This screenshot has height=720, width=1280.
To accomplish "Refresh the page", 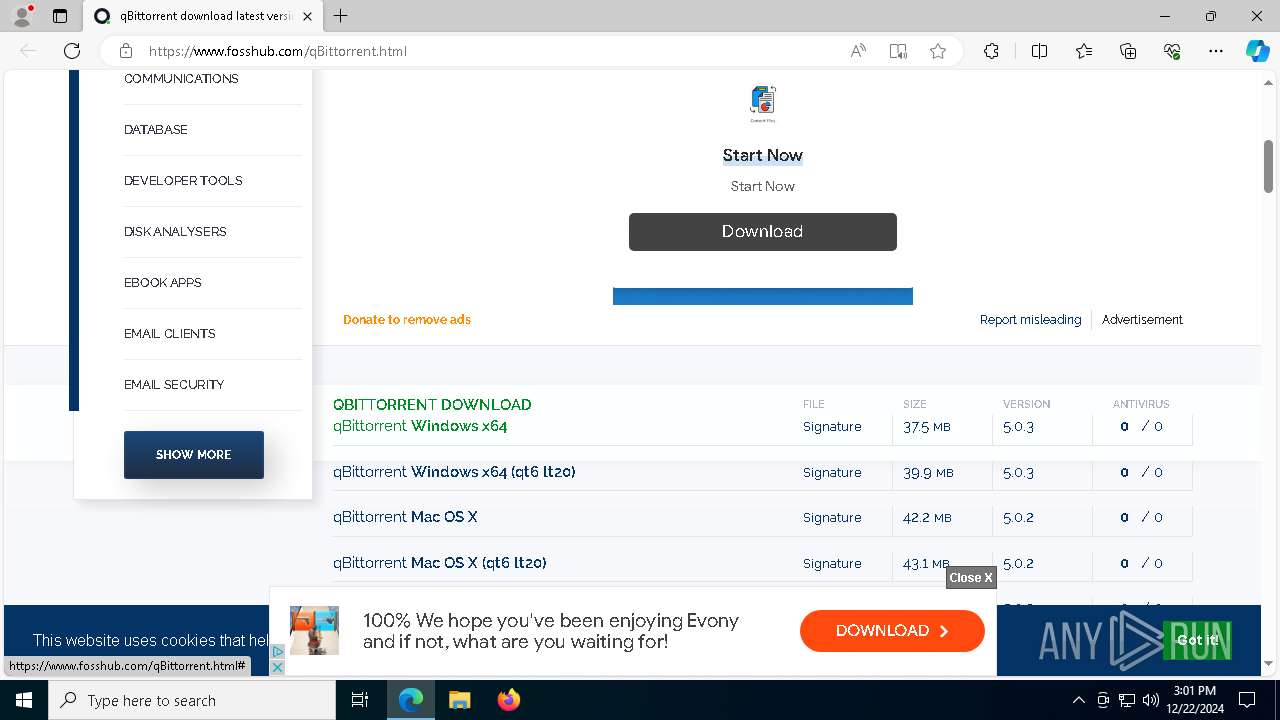I will coord(72,51).
